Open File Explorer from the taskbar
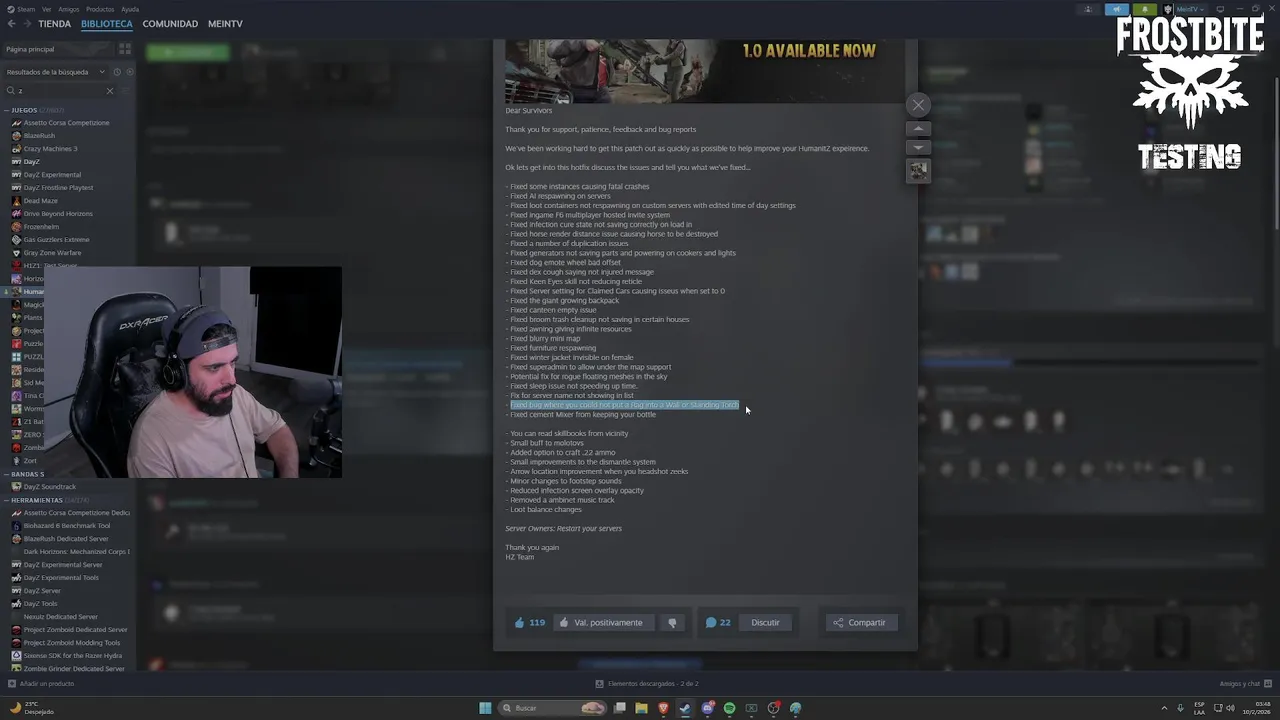This screenshot has height=720, width=1280. (641, 708)
